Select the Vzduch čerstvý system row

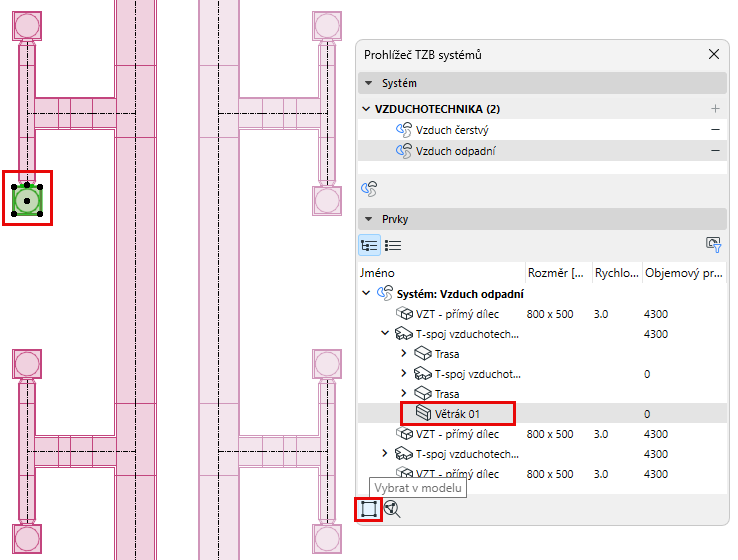pyautogui.click(x=542, y=130)
